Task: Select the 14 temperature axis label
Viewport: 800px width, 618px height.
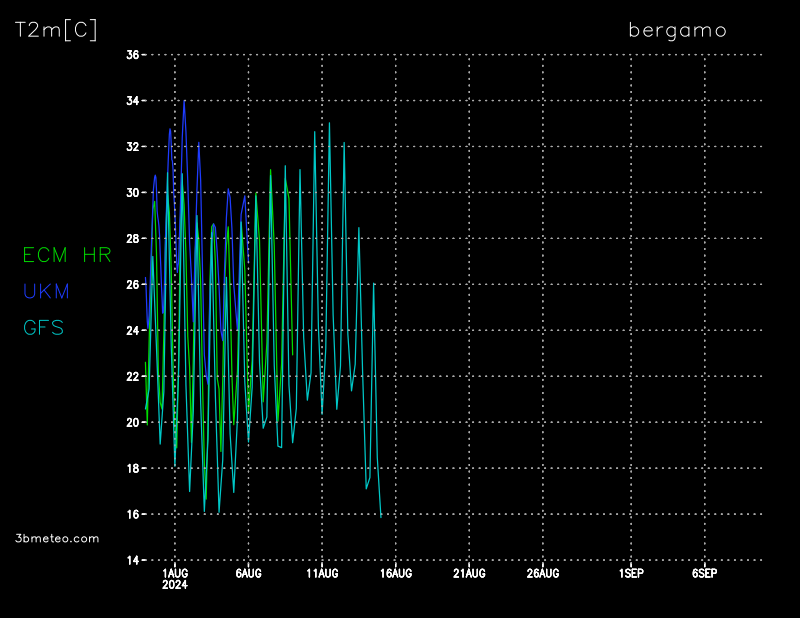Action: click(132, 560)
